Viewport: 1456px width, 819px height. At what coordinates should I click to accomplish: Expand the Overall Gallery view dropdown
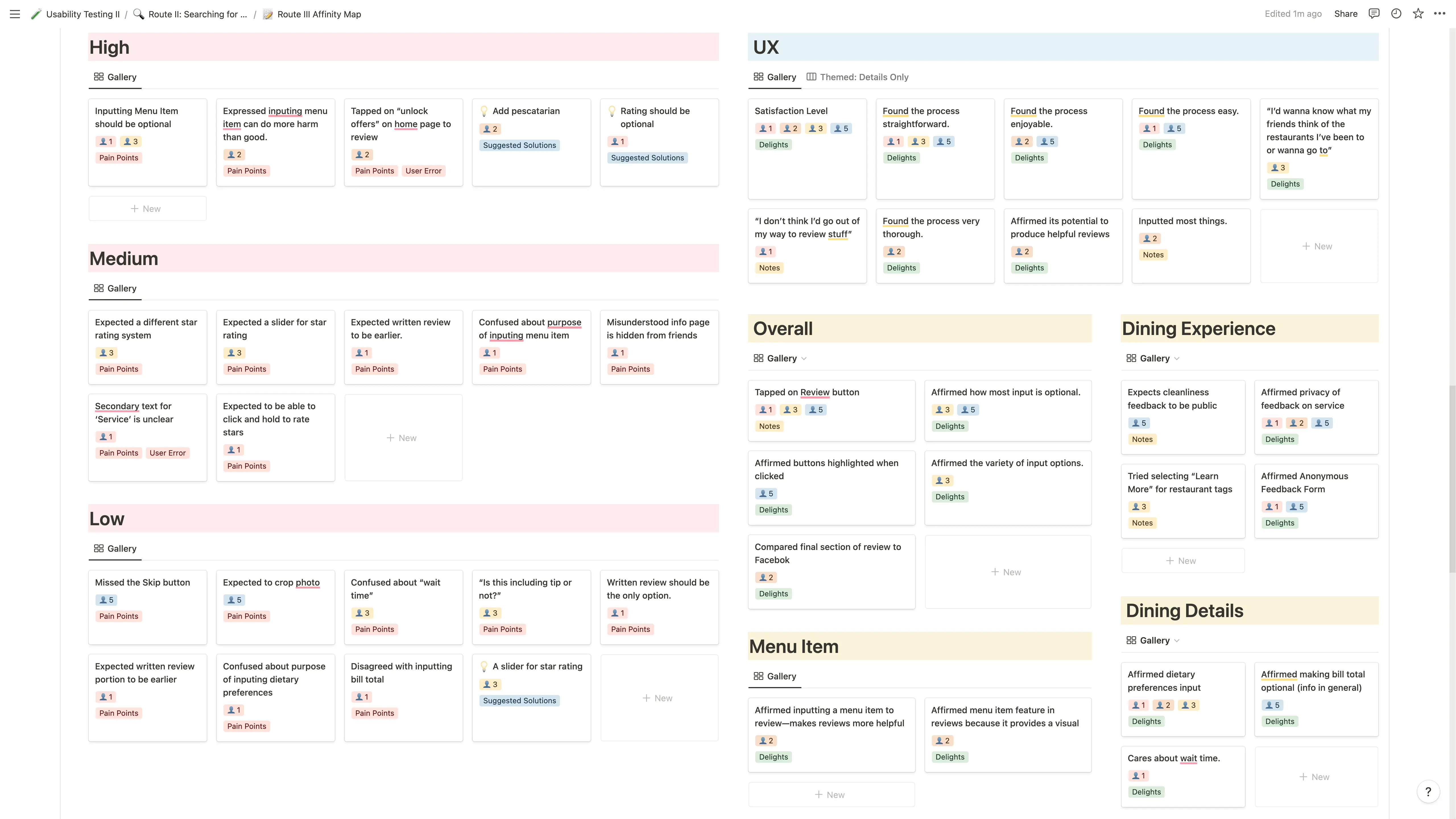(804, 358)
